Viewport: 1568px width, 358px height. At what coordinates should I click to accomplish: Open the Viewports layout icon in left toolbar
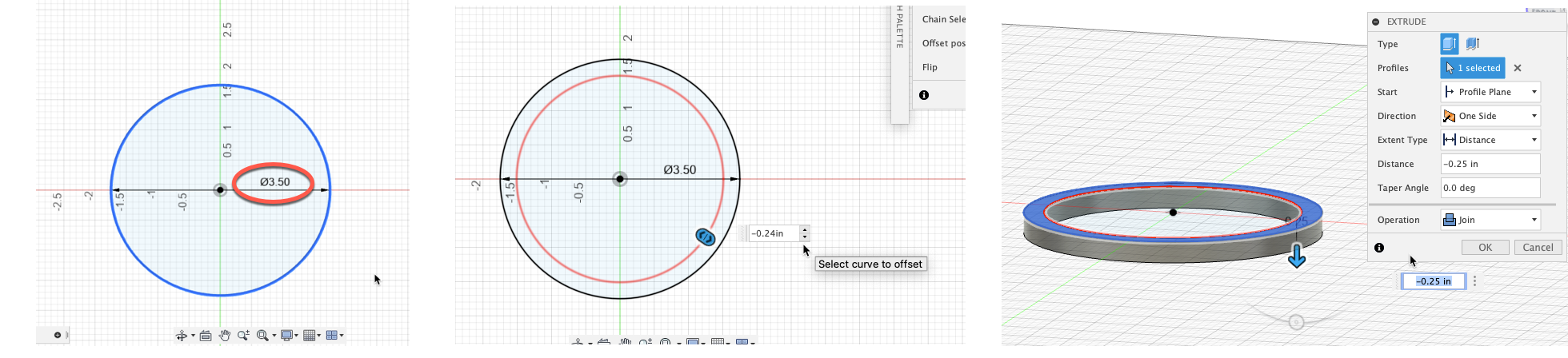pos(333,336)
